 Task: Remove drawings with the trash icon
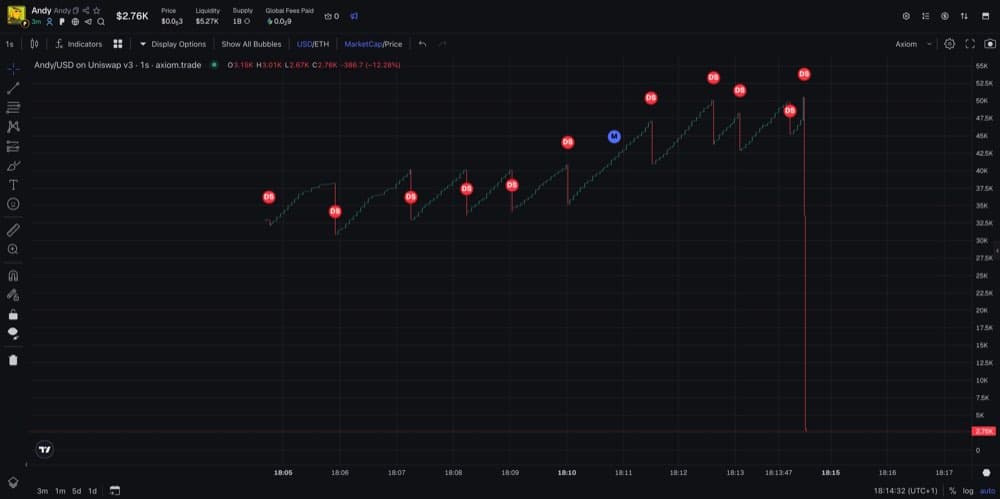tap(13, 360)
